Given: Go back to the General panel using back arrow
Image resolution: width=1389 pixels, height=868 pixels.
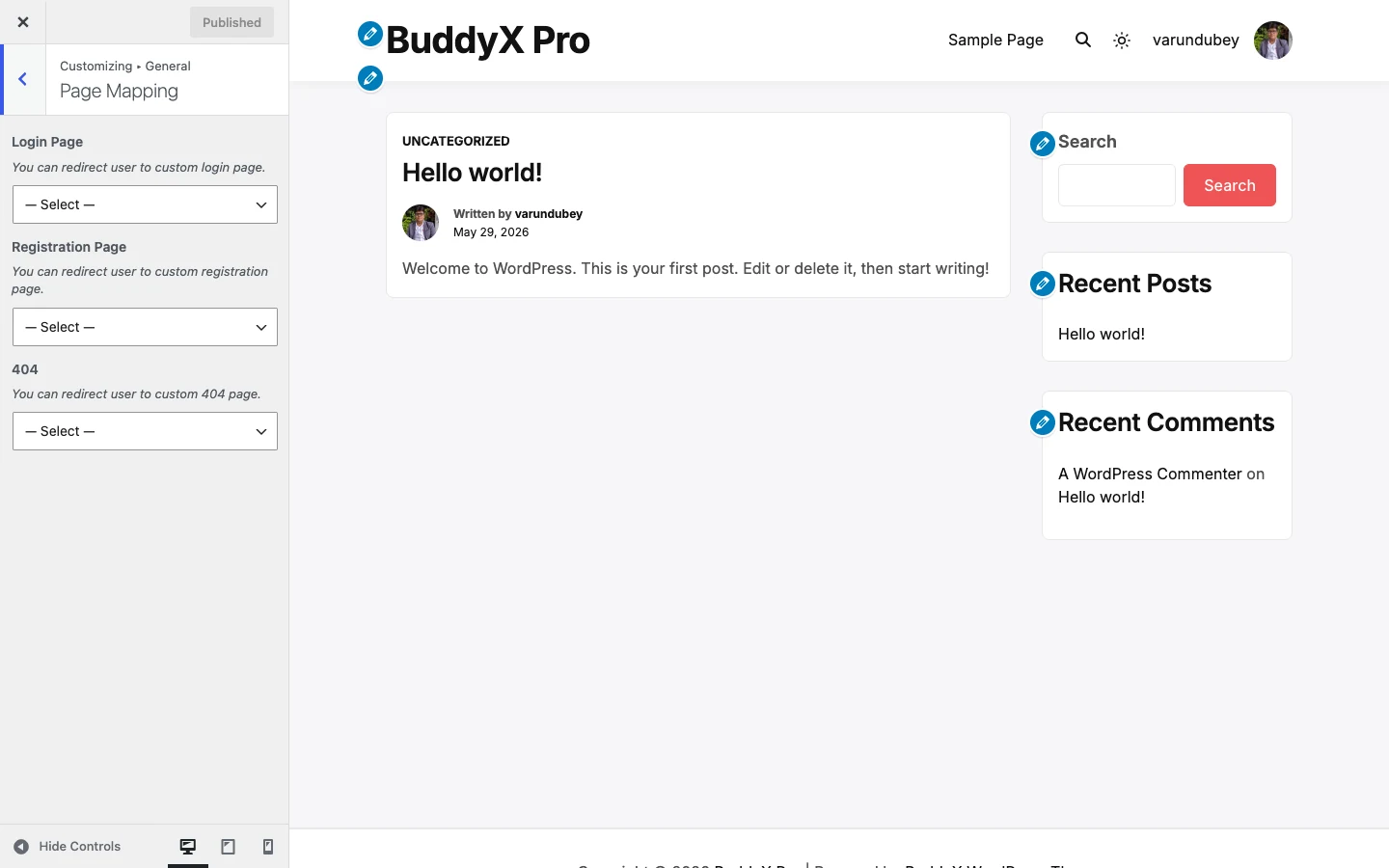Looking at the screenshot, I should click(23, 79).
